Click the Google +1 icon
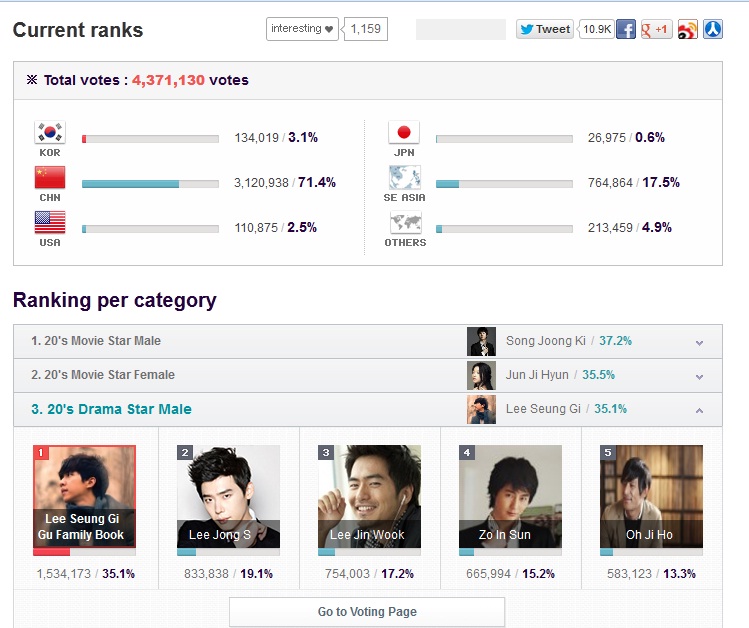Screen dimensions: 749x628 [x=656, y=29]
